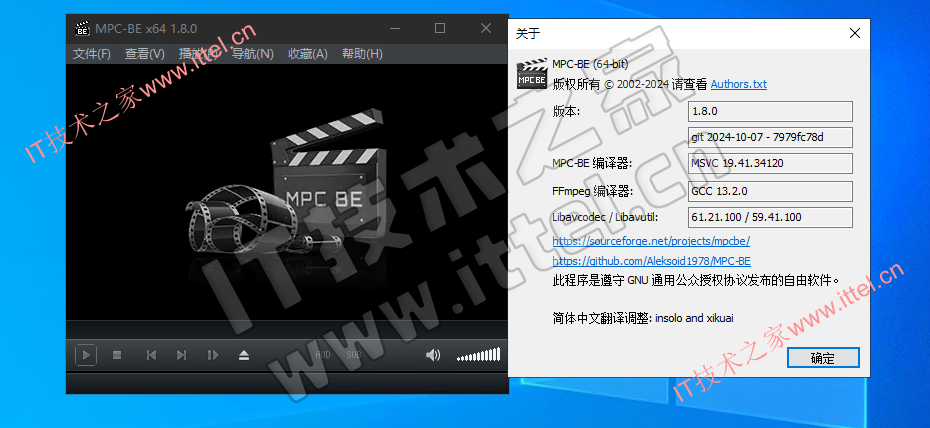Click the Libavcodec / Libavutil label
Screen dimensions: 930x428
(606, 218)
